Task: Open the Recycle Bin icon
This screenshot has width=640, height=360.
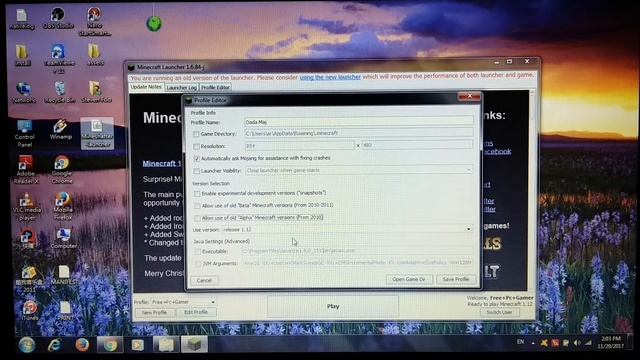Action: pos(60,92)
